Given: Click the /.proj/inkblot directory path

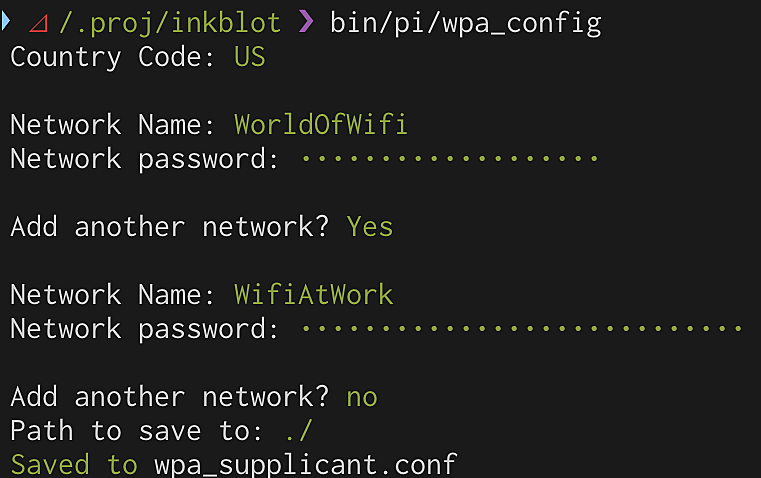Looking at the screenshot, I should 170,23.
